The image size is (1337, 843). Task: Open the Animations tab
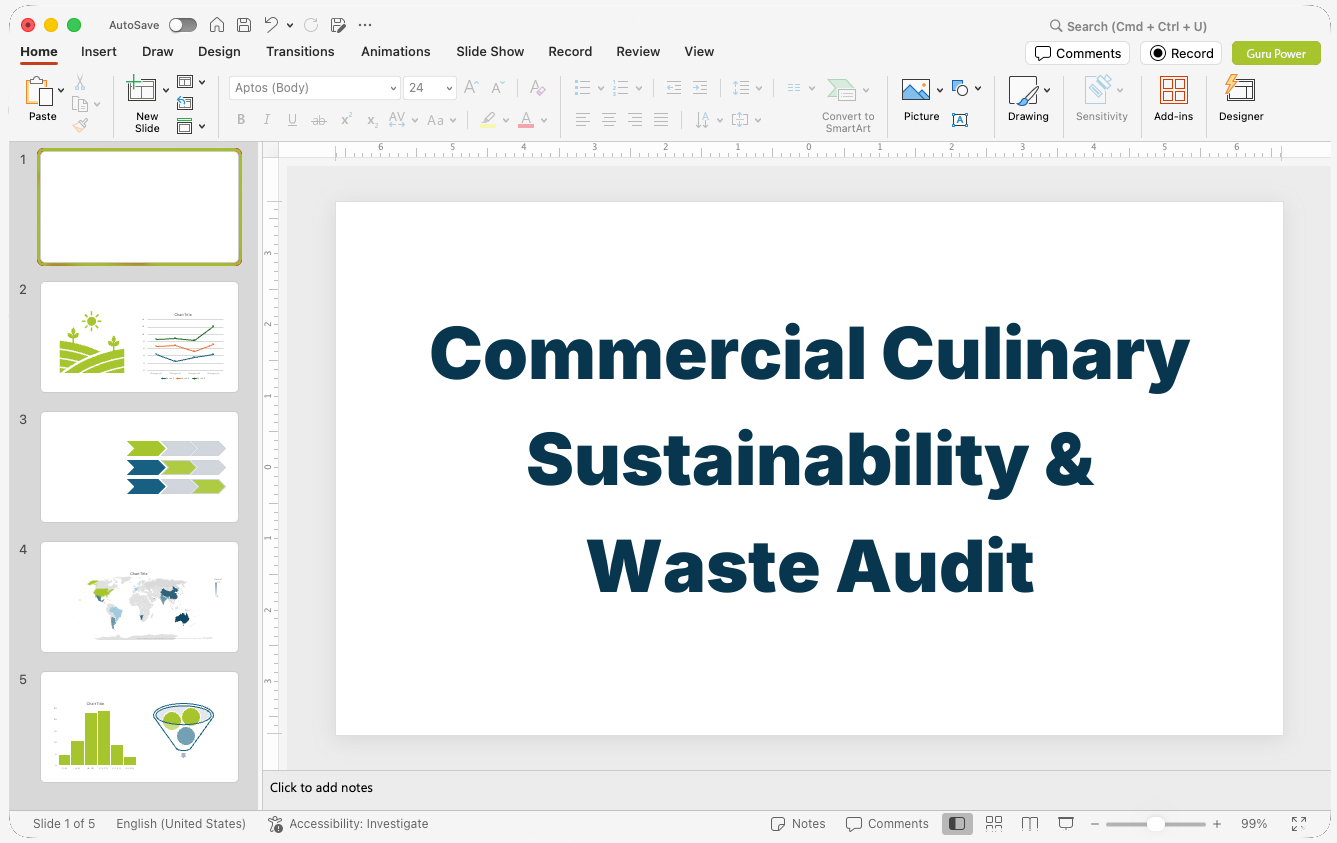coord(396,52)
